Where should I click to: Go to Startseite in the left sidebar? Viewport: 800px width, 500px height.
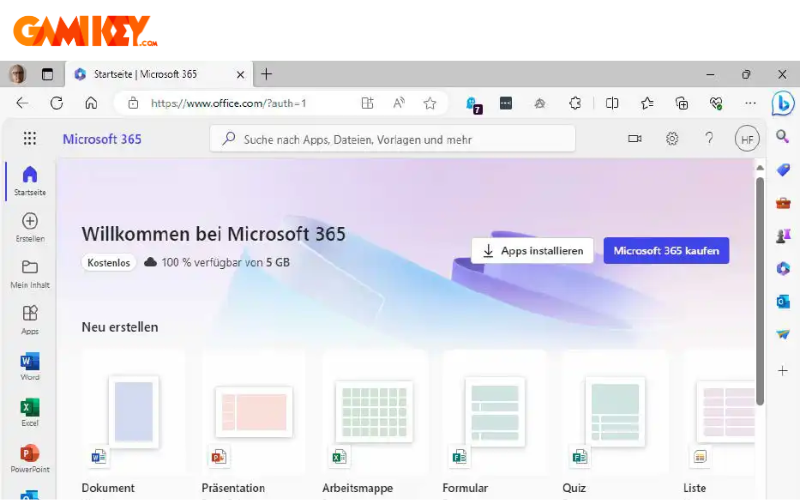(x=30, y=181)
